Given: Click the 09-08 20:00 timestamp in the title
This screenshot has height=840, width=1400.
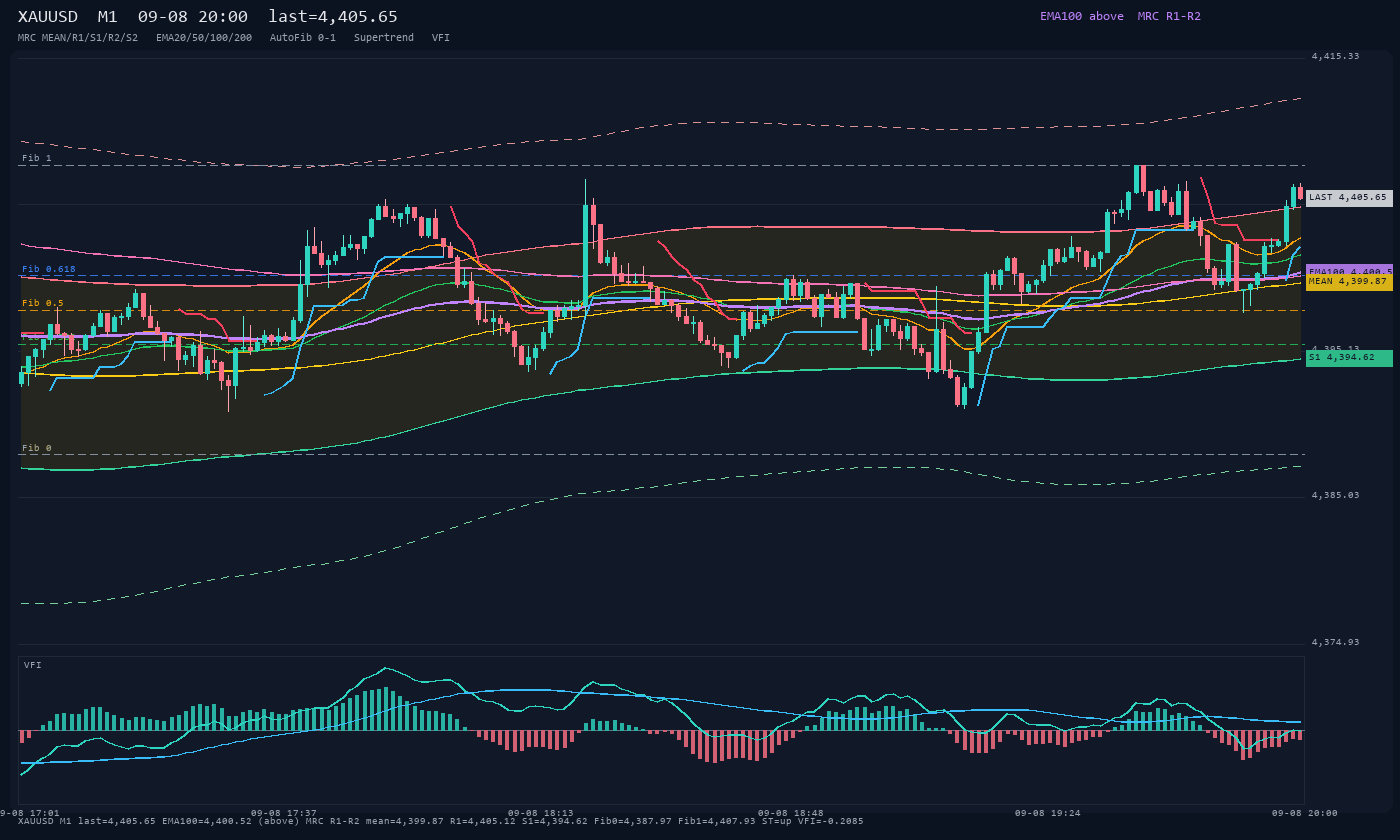Looking at the screenshot, I should (193, 17).
